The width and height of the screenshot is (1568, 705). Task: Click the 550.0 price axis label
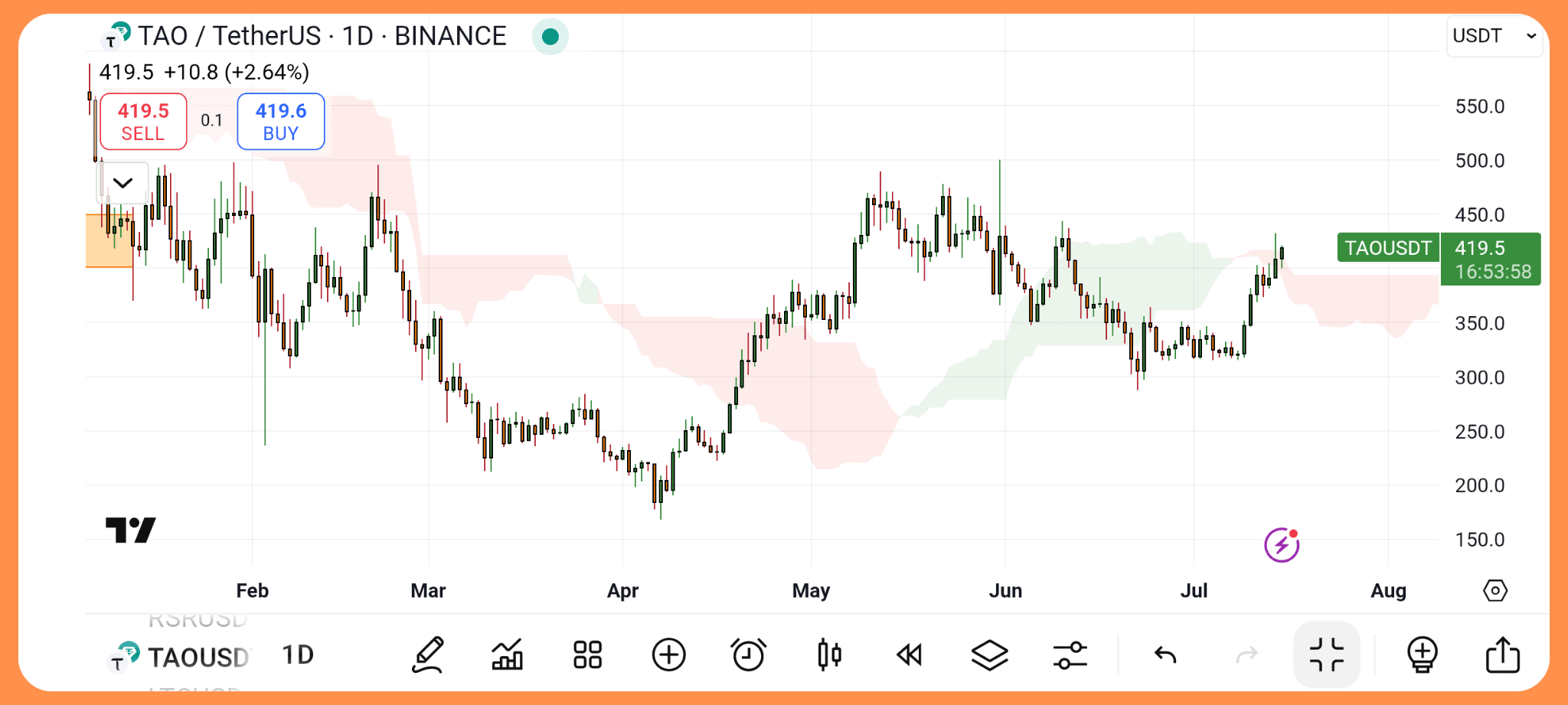click(x=1480, y=106)
